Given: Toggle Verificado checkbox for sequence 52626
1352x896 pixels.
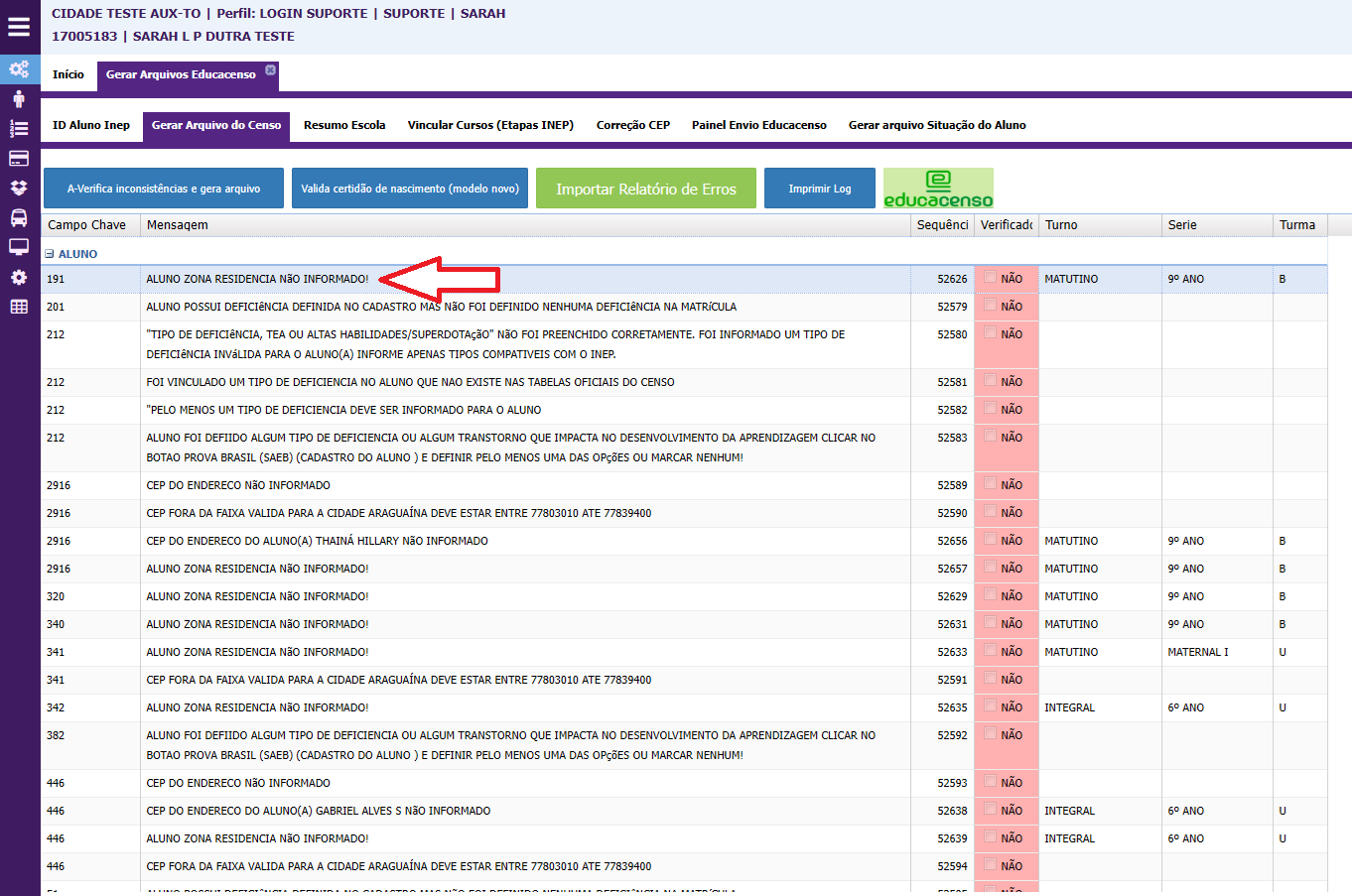Looking at the screenshot, I should (x=990, y=279).
